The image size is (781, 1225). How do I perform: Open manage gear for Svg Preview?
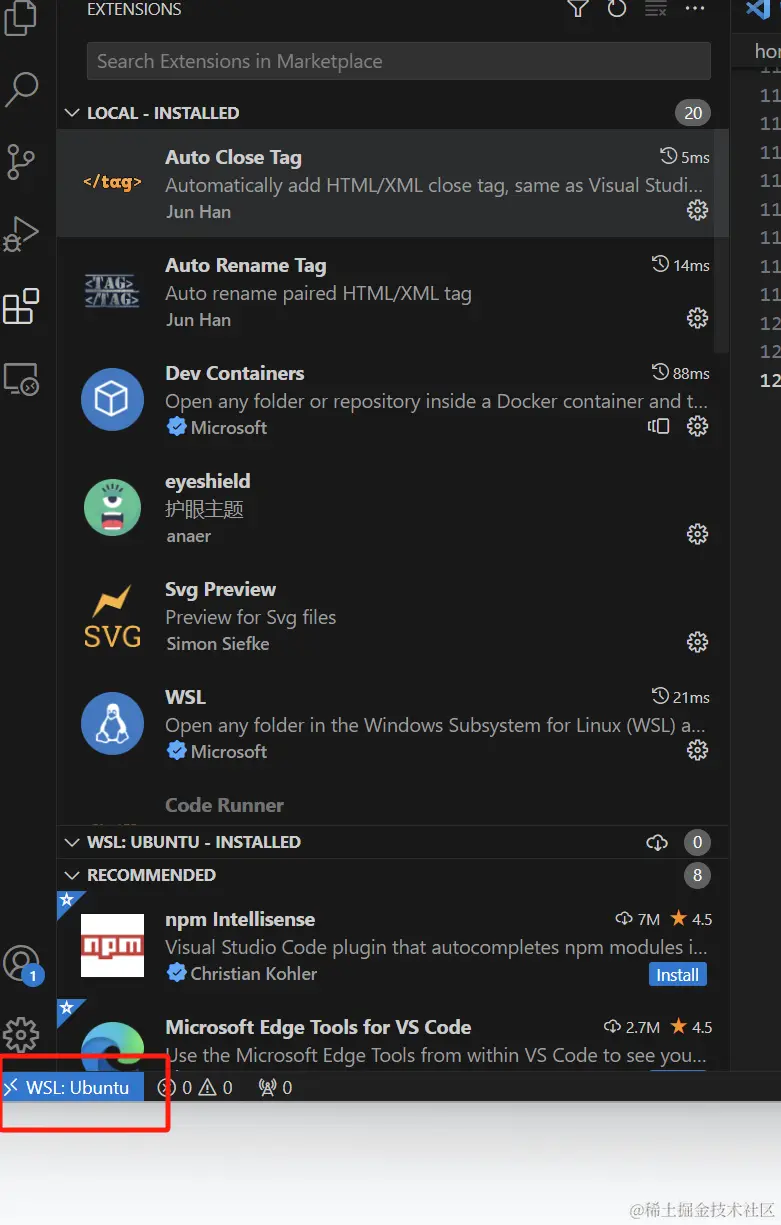point(698,642)
